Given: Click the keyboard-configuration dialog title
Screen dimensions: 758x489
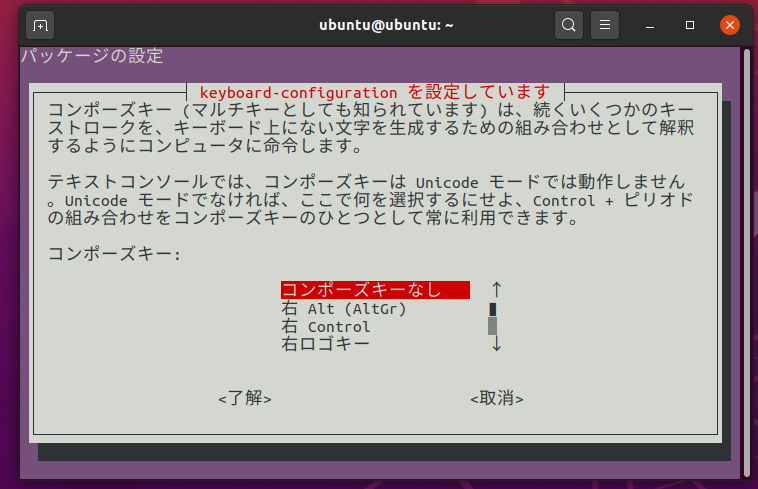Looking at the screenshot, I should tap(375, 92).
